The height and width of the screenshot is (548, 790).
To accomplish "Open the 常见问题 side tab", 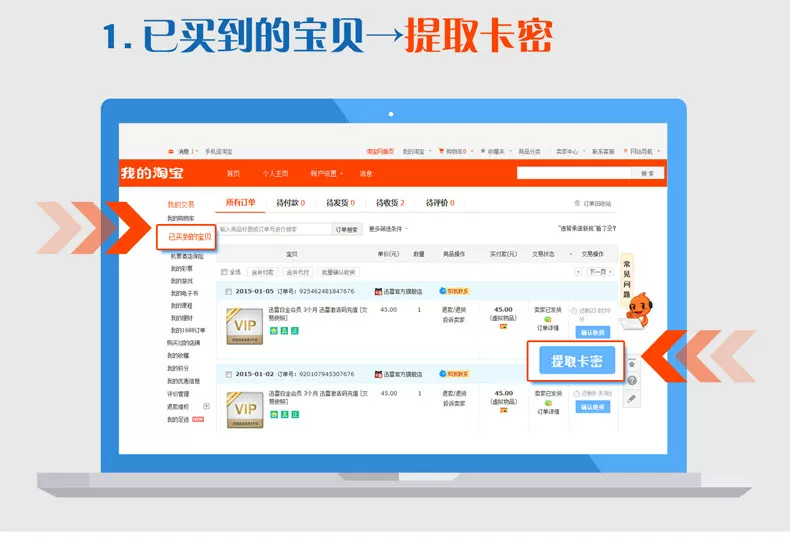I will click(x=627, y=279).
